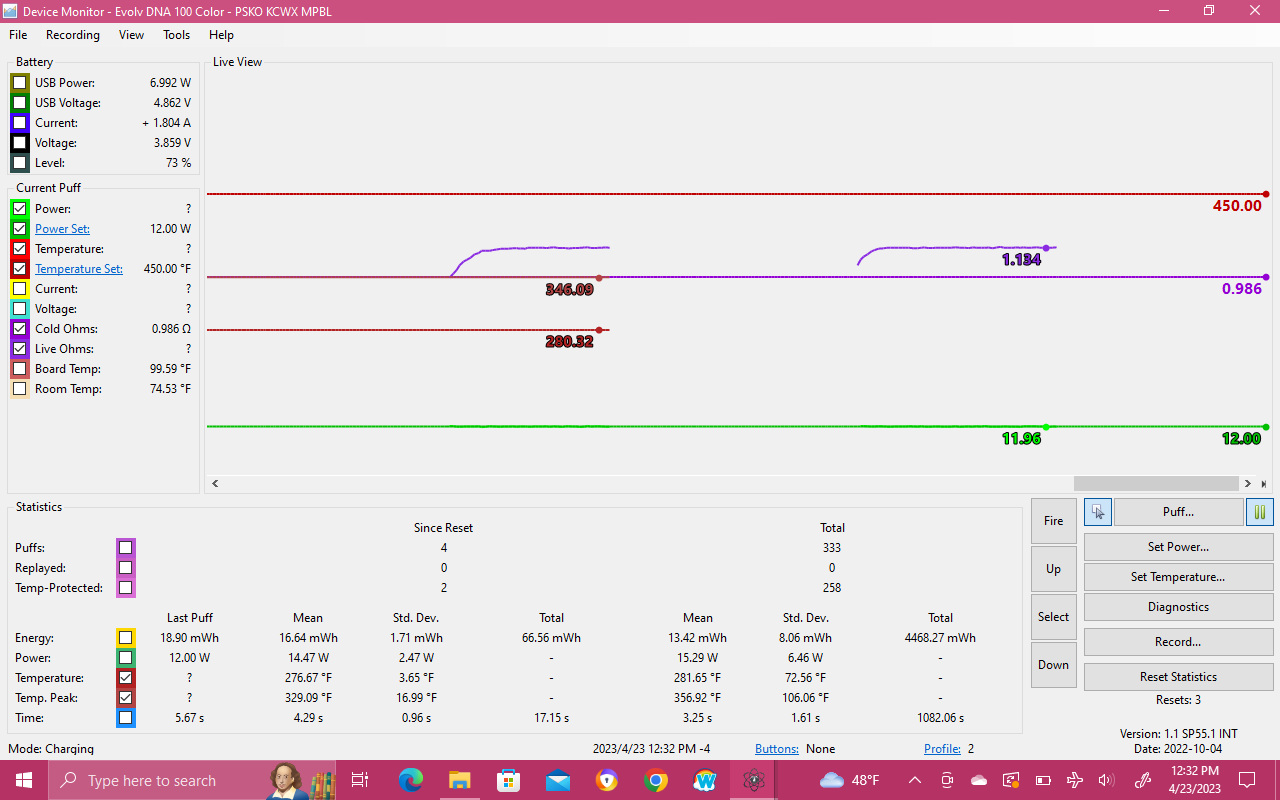1280x800 pixels.
Task: Open the Recording menu
Action: [73, 35]
